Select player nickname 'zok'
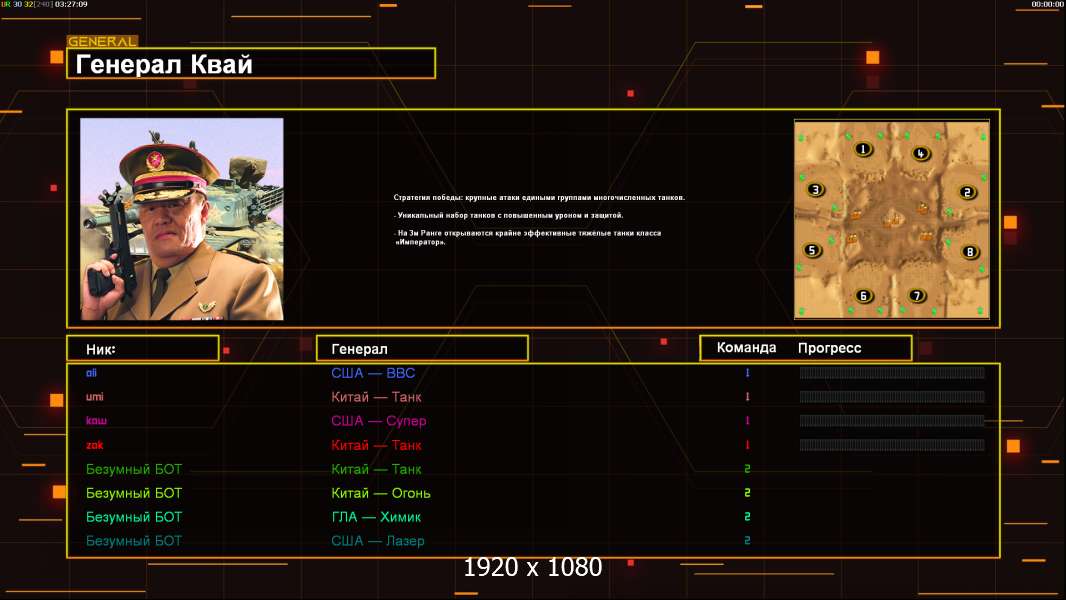Screen dimensions: 1066x600 (x=94, y=445)
